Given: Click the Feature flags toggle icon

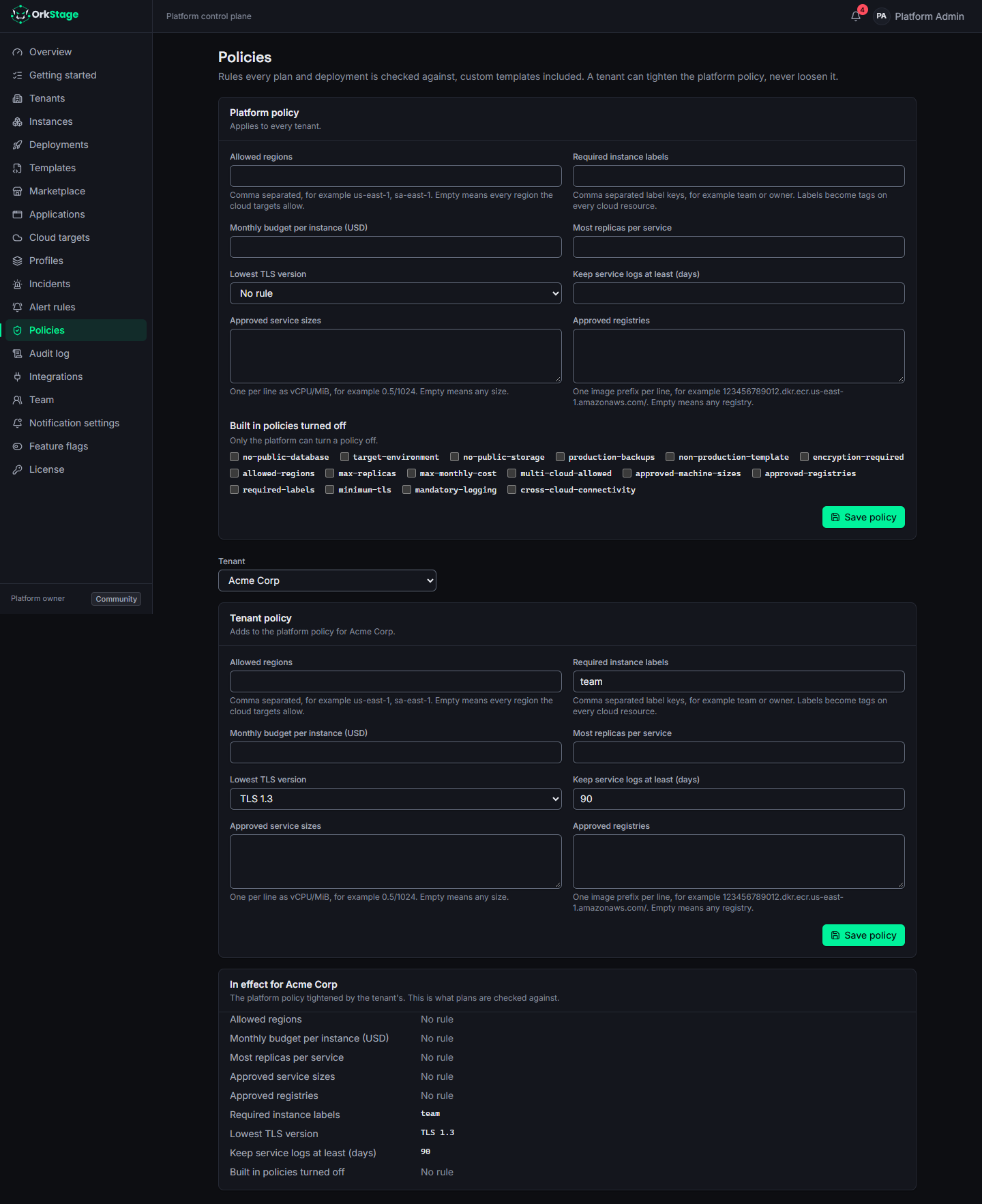Looking at the screenshot, I should click(18, 446).
